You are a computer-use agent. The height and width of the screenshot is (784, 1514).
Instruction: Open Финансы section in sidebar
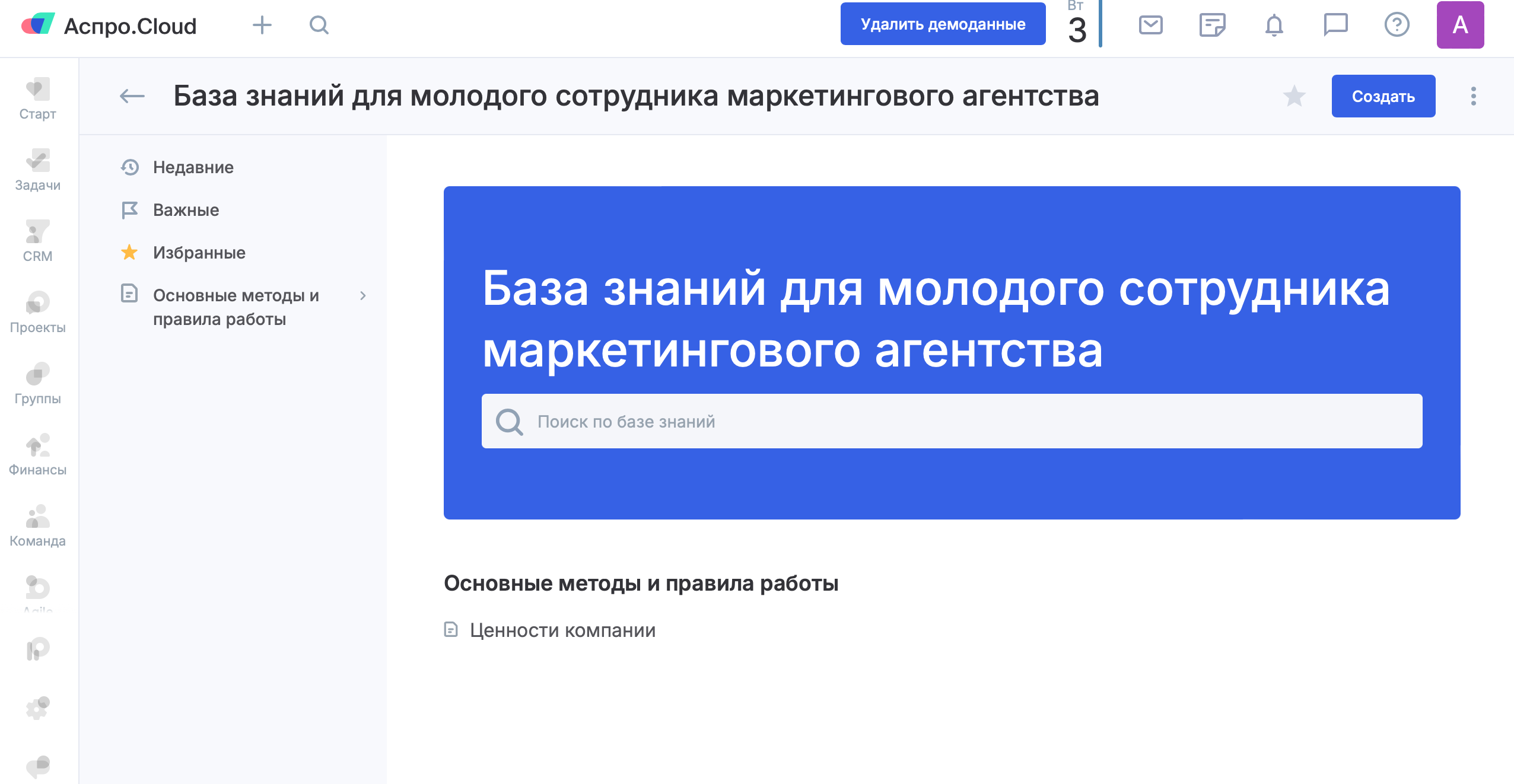point(38,454)
